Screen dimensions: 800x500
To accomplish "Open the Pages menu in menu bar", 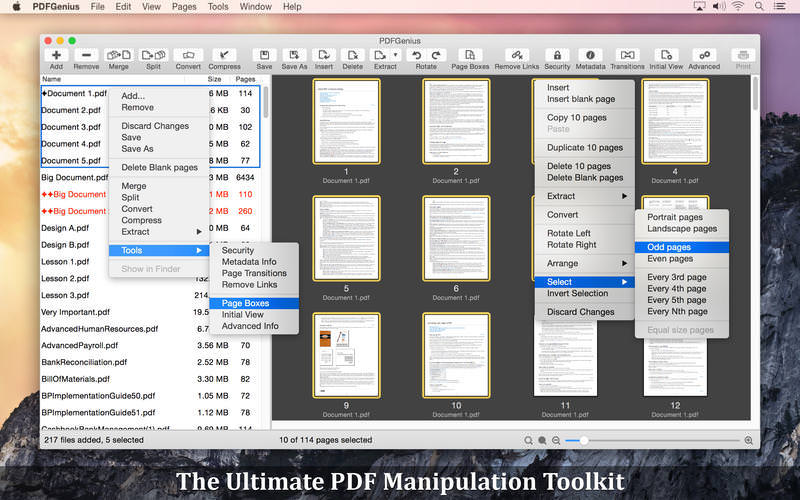I will pyautogui.click(x=183, y=7).
